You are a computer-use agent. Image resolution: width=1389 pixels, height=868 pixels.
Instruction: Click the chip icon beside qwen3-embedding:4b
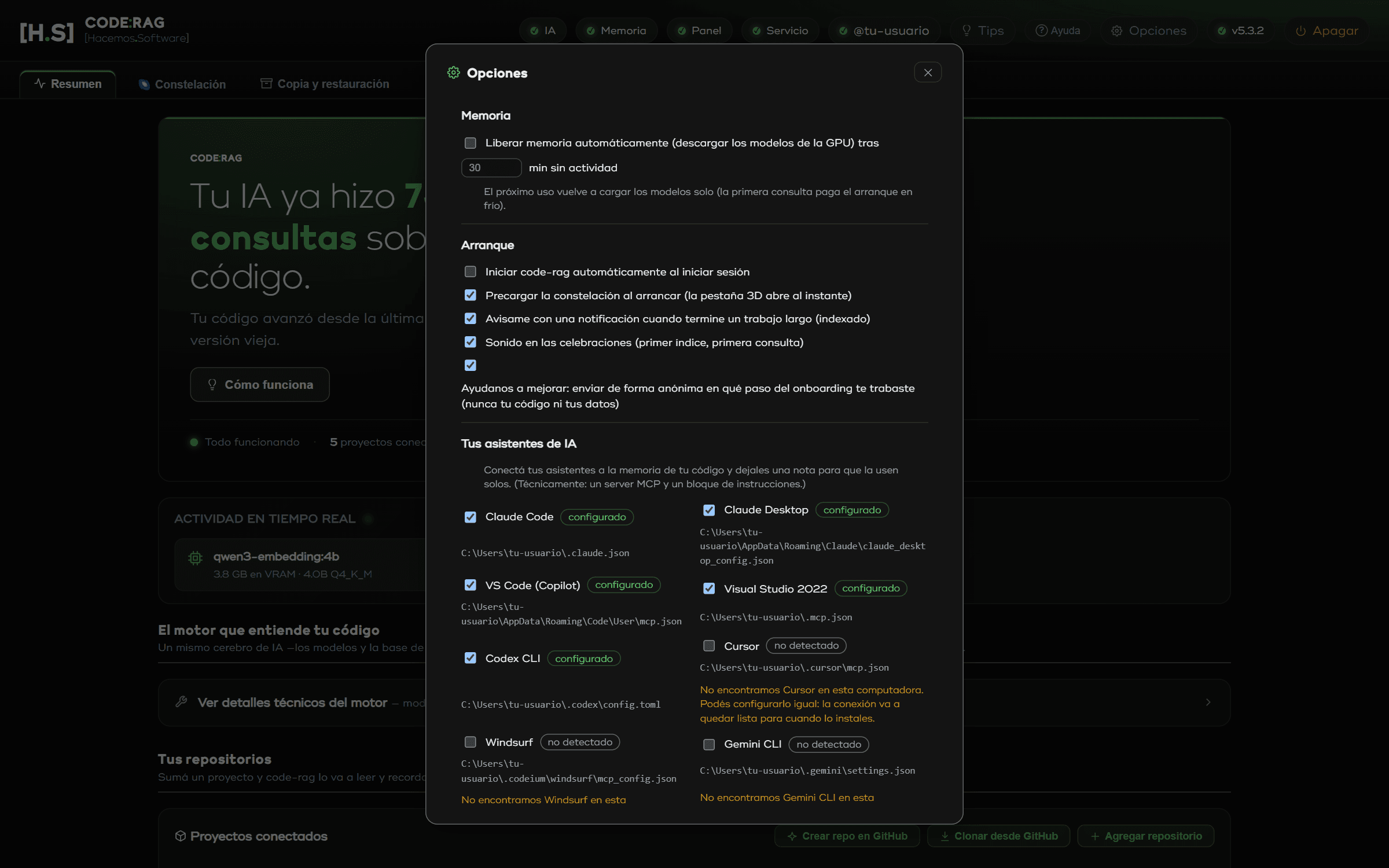click(x=196, y=558)
